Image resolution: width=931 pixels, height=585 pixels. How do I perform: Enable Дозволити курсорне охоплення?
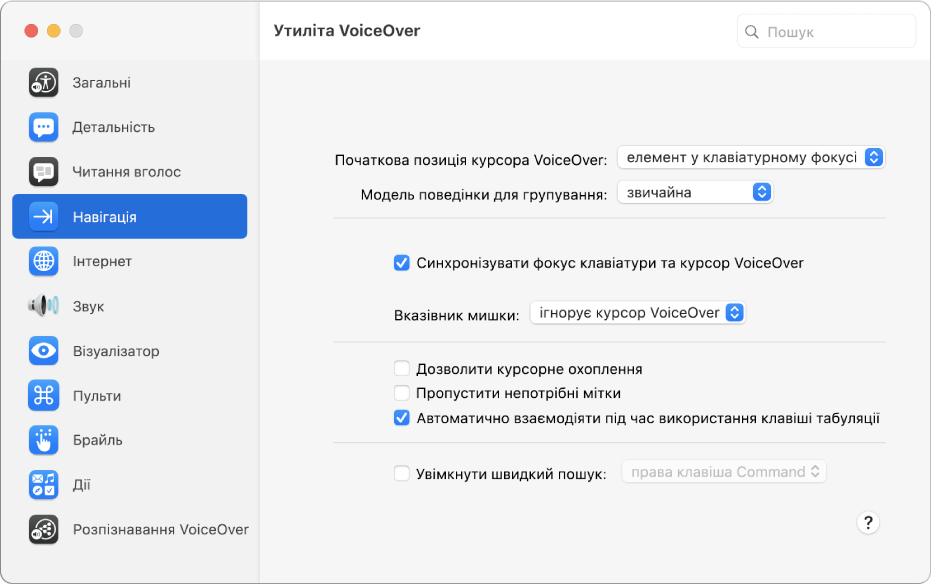pyautogui.click(x=402, y=368)
